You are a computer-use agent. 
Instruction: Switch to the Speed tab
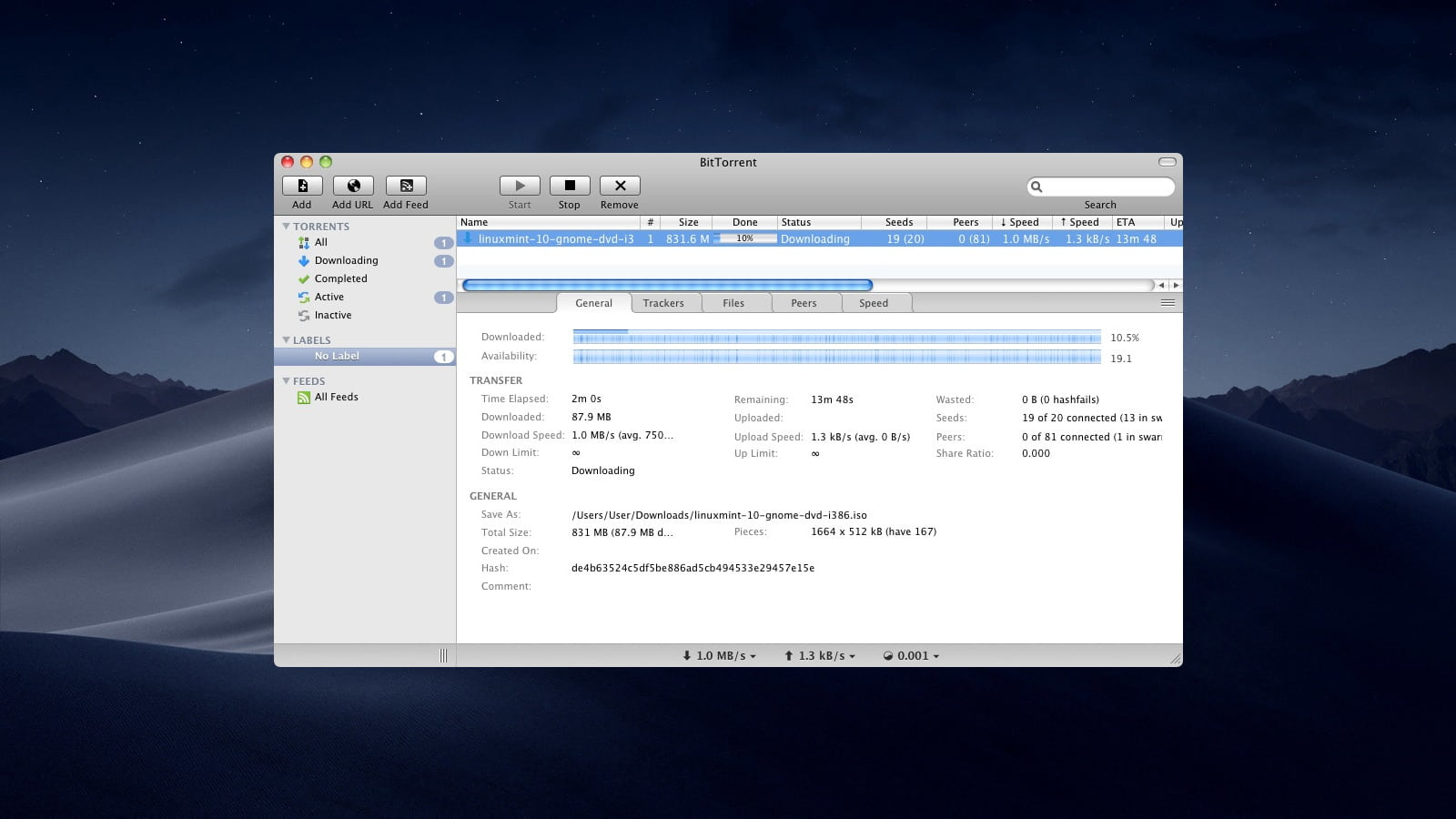tap(874, 303)
